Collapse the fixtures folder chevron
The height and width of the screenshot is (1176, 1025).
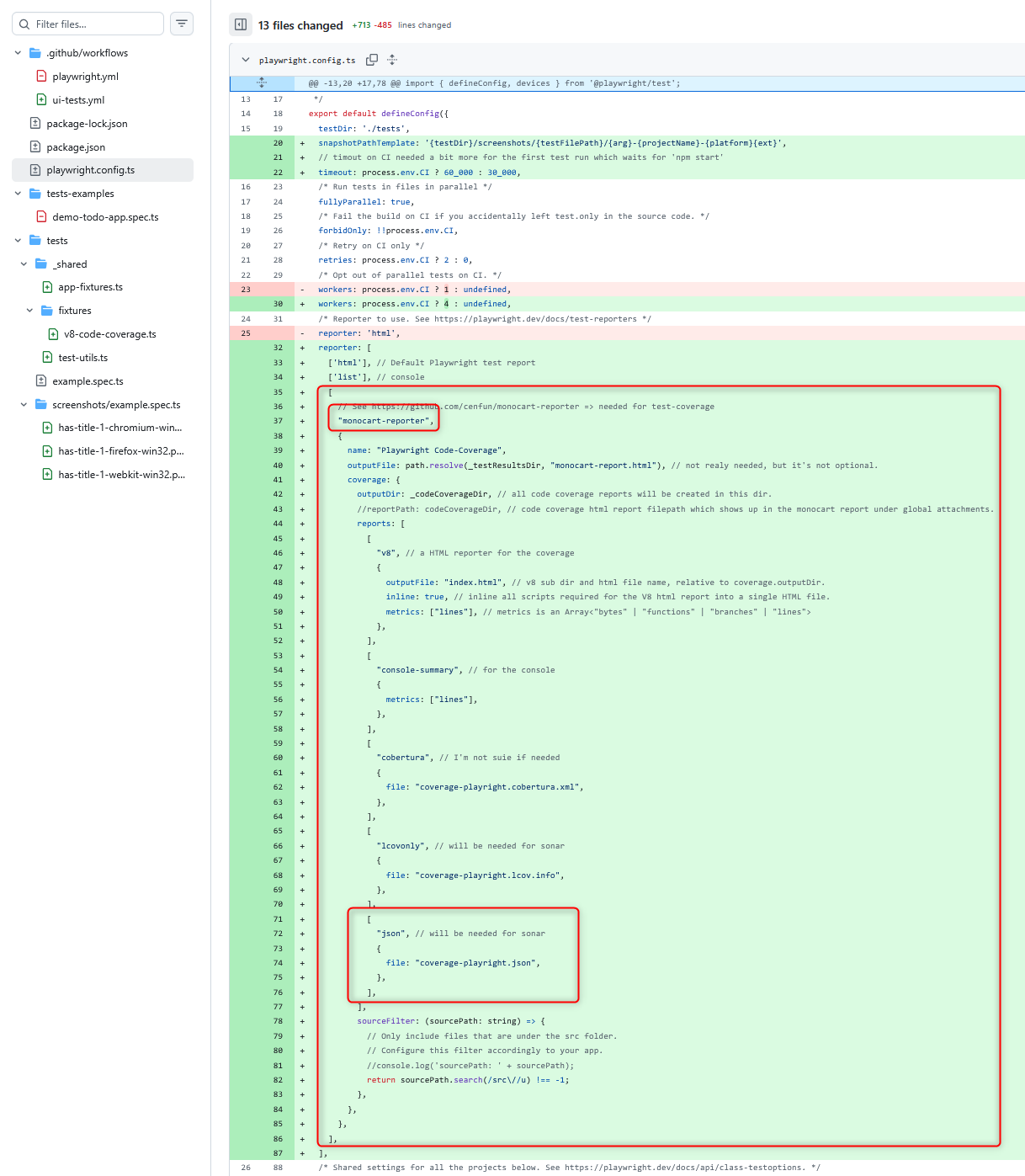[x=29, y=311]
